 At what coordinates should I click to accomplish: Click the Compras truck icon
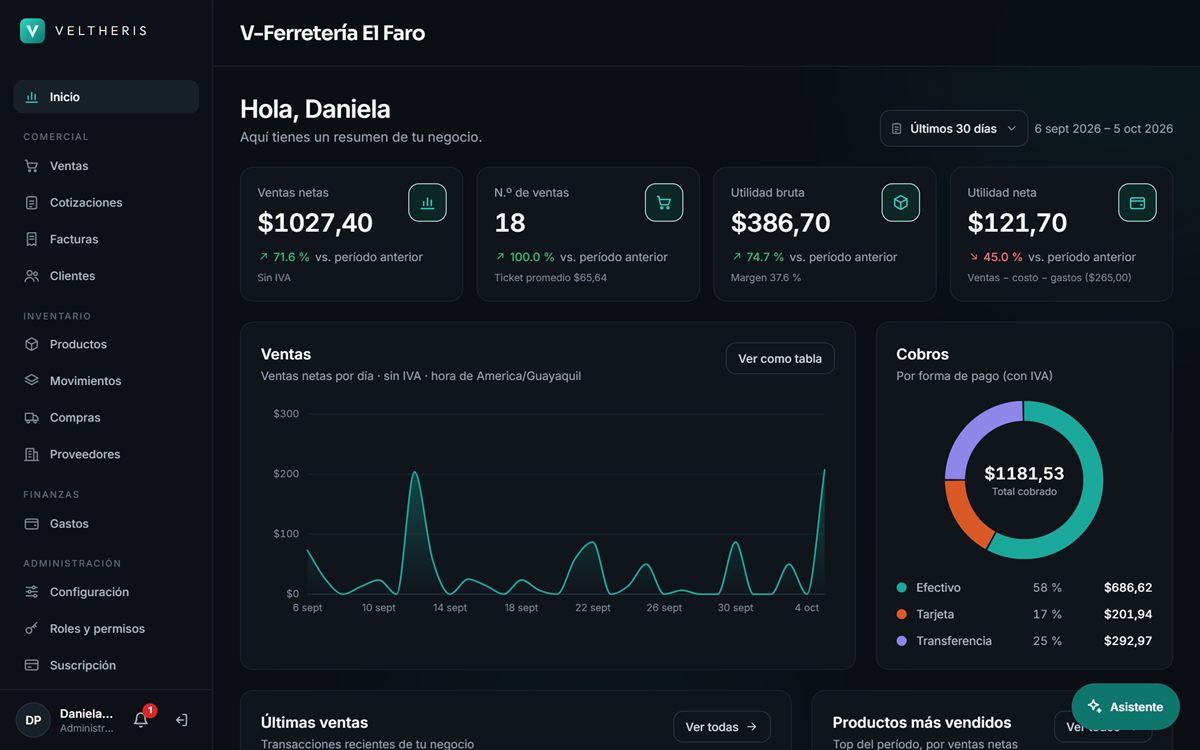click(32, 418)
